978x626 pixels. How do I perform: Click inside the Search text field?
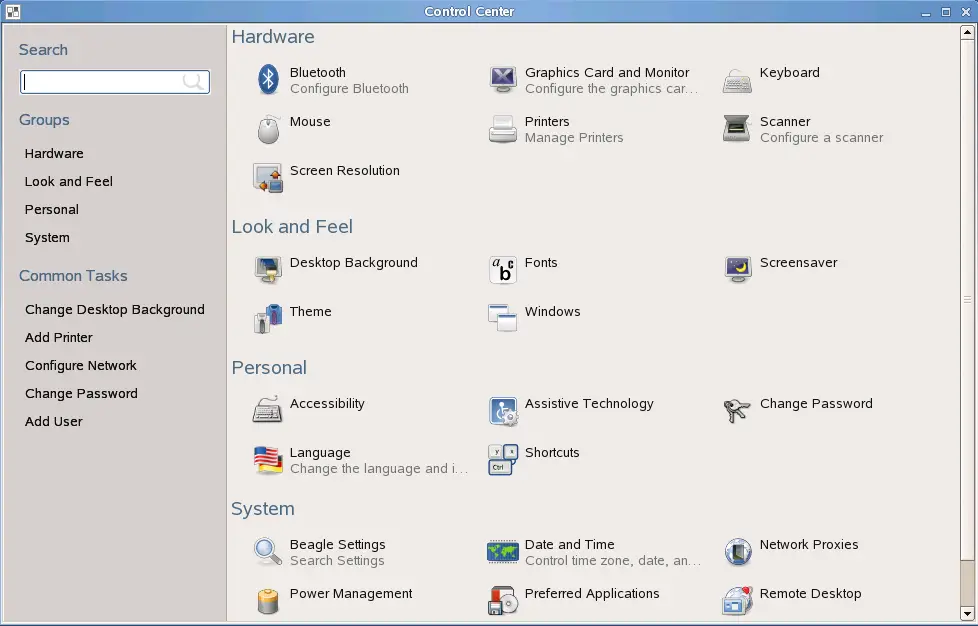point(100,82)
